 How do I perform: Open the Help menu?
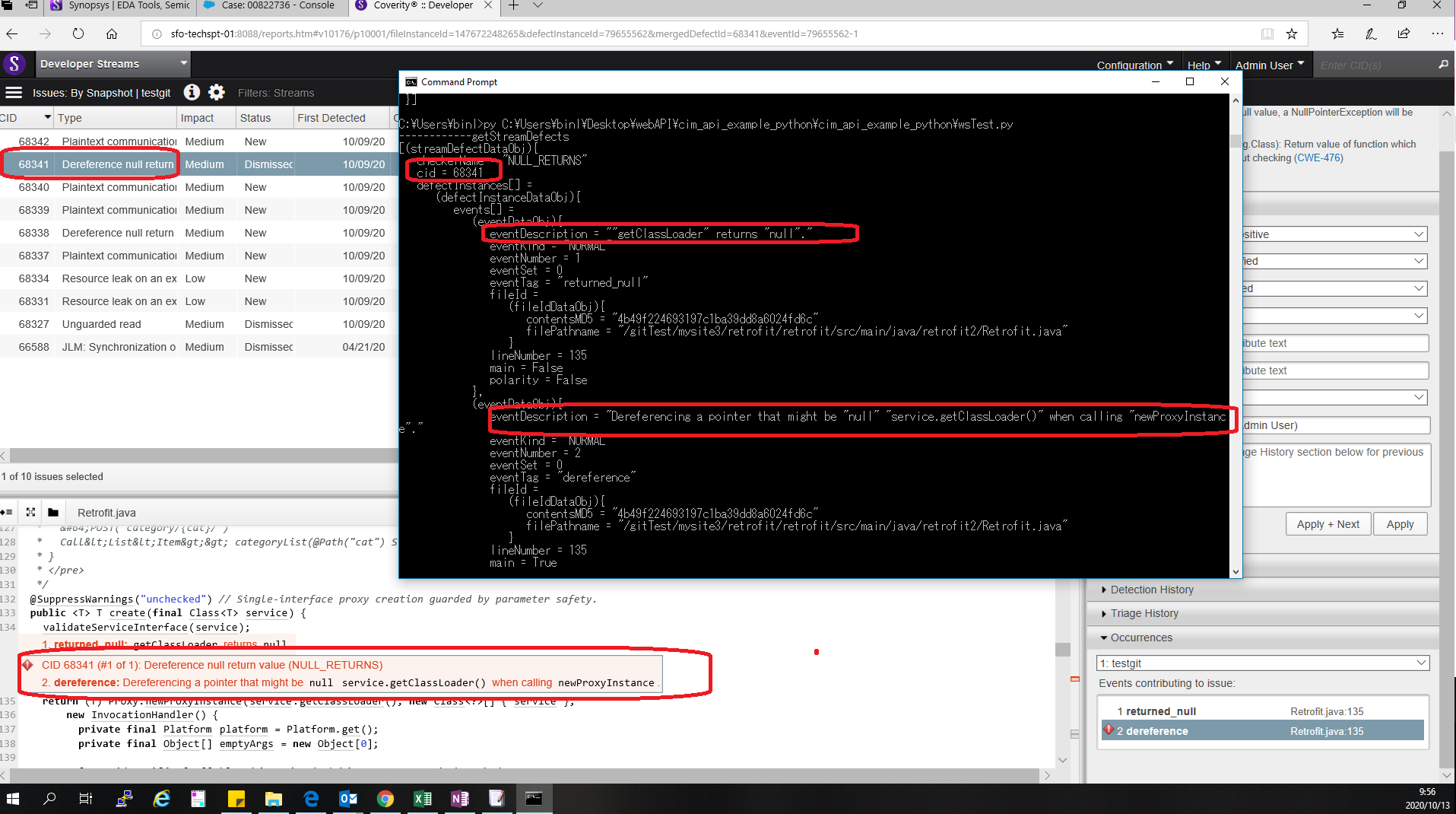[1204, 65]
